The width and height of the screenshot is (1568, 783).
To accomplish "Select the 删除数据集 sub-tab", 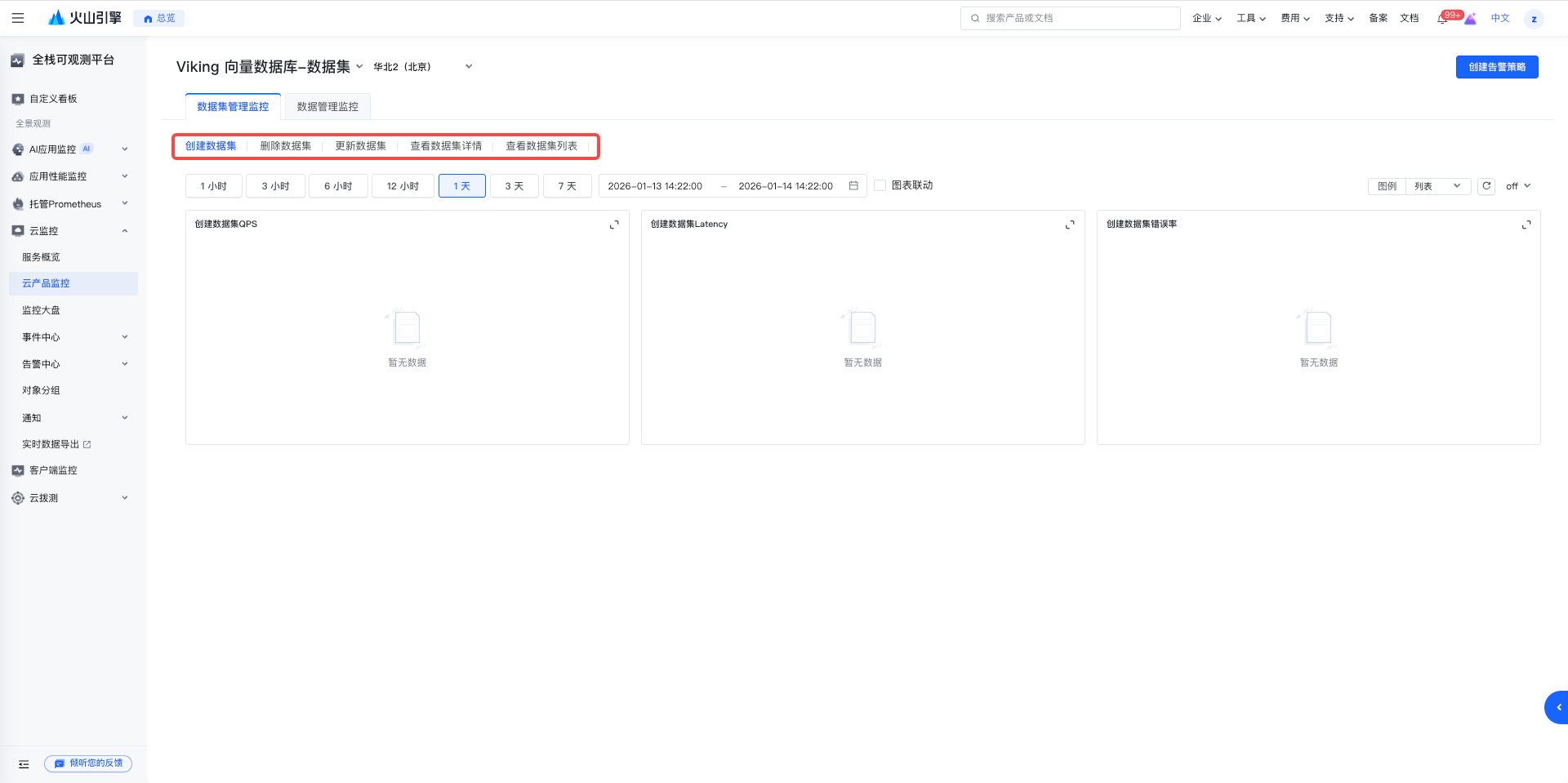I will tap(285, 146).
